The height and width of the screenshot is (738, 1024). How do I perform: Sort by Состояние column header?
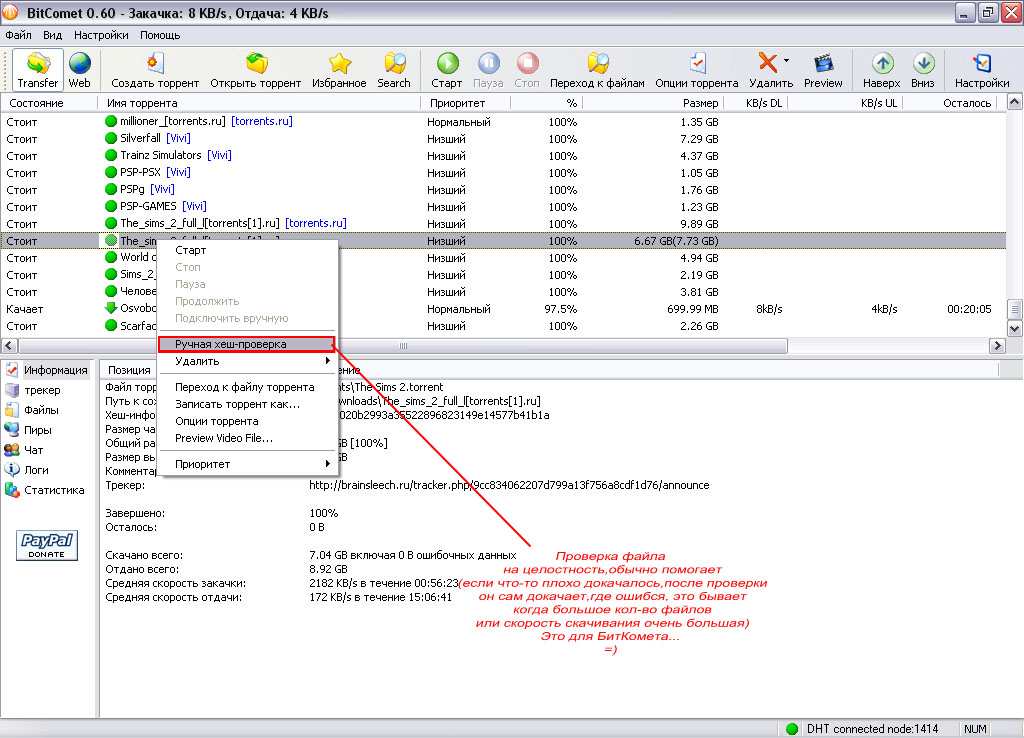(x=50, y=103)
